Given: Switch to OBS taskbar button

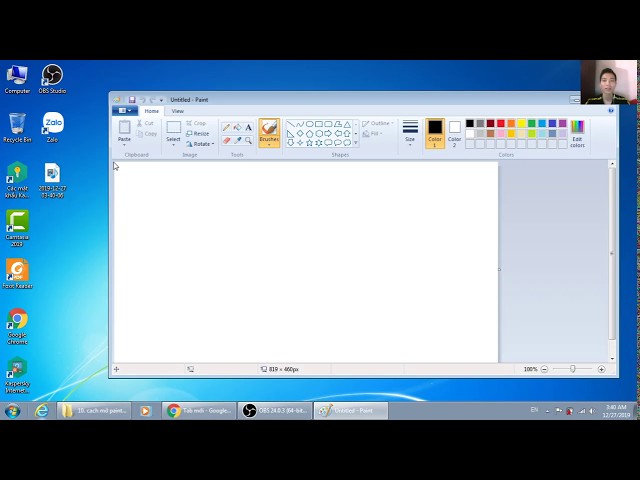Looking at the screenshot, I should pos(275,411).
